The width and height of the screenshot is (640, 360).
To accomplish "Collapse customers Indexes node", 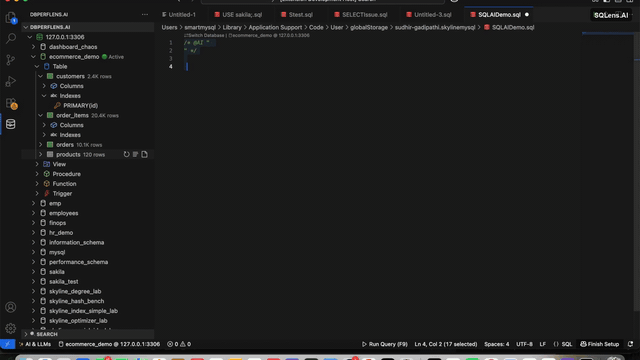I will tap(44, 96).
